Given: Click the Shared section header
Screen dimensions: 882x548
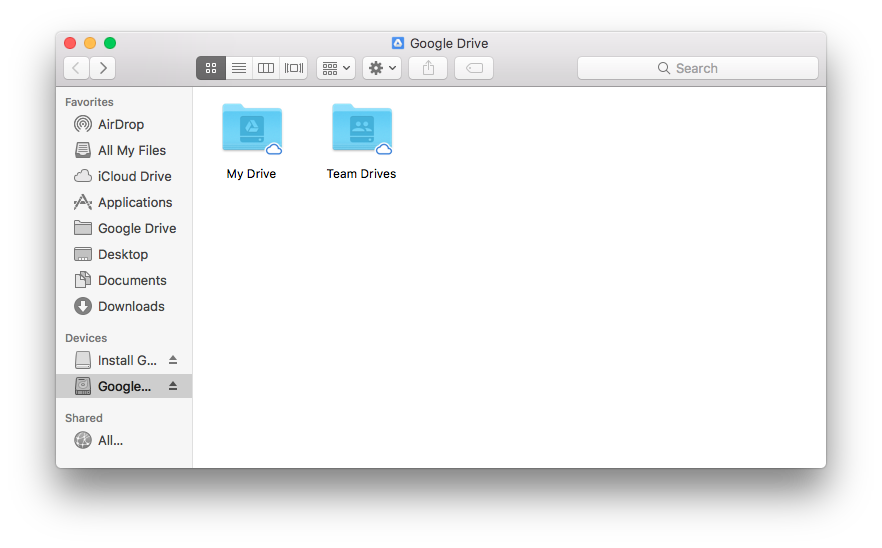Looking at the screenshot, I should click(83, 417).
